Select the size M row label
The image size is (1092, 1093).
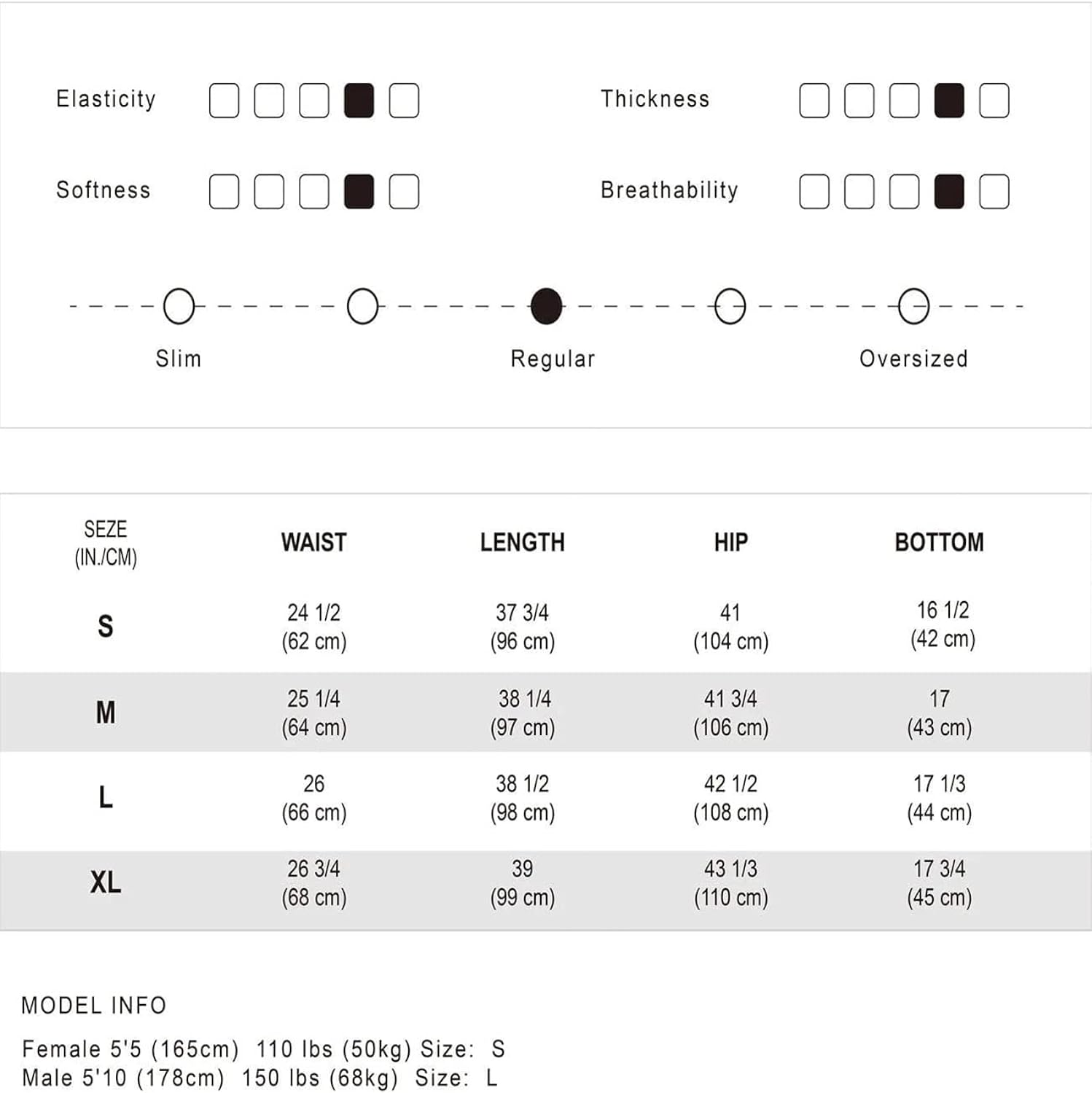coord(106,712)
